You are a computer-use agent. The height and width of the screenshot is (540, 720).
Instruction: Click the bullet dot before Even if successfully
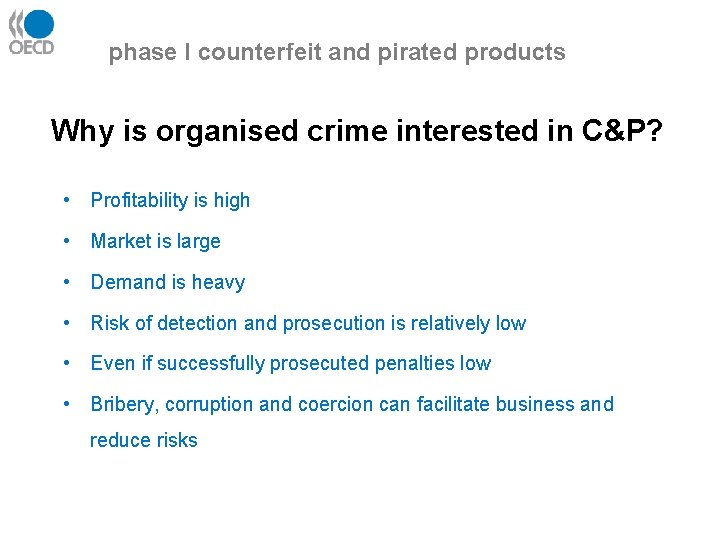point(67,363)
